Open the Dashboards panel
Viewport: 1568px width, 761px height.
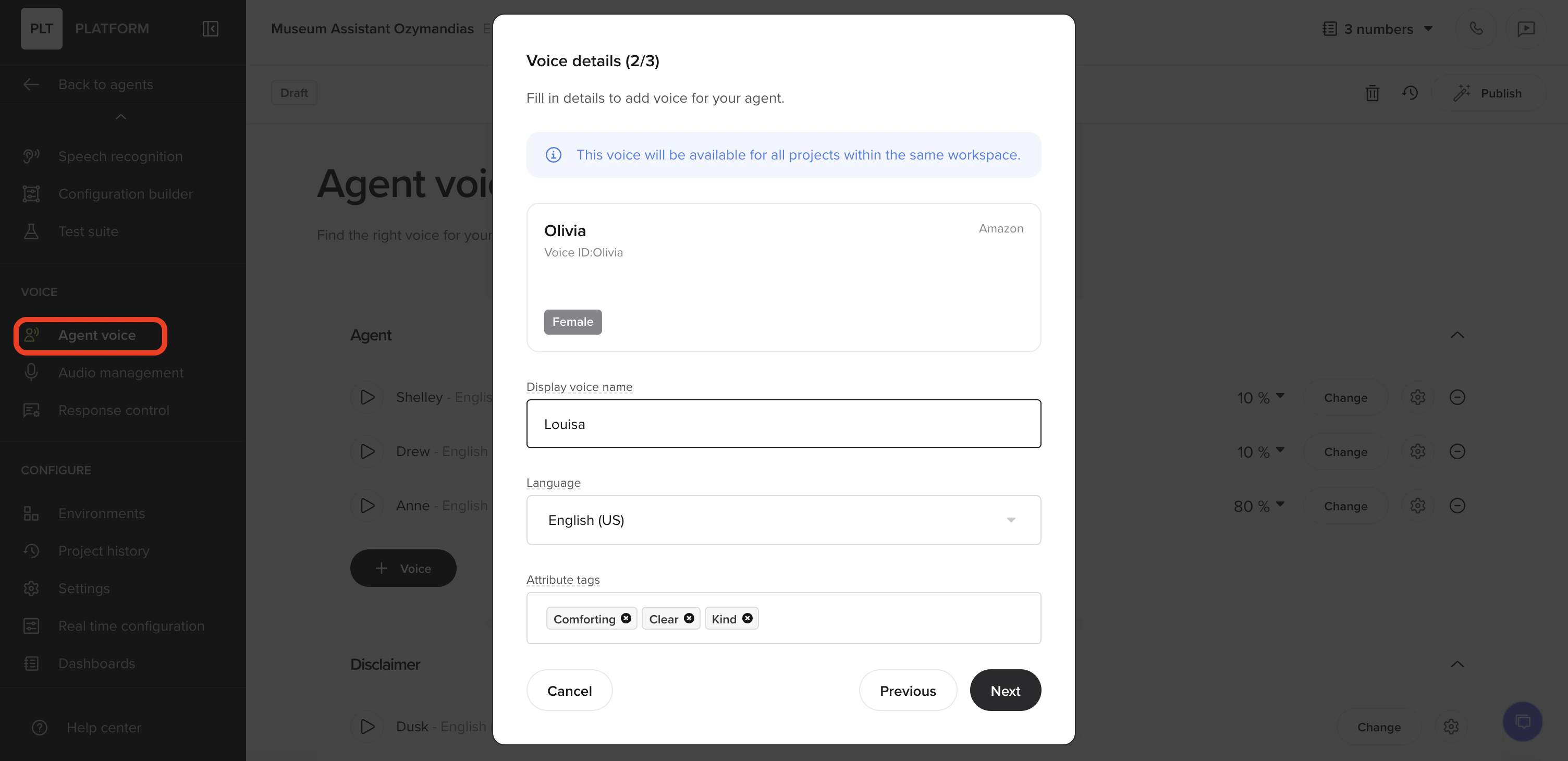tap(96, 663)
